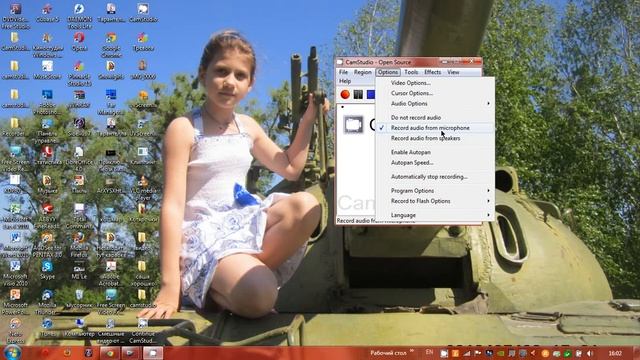
Task: Open Skype desktop shortcut
Action: tap(47, 270)
